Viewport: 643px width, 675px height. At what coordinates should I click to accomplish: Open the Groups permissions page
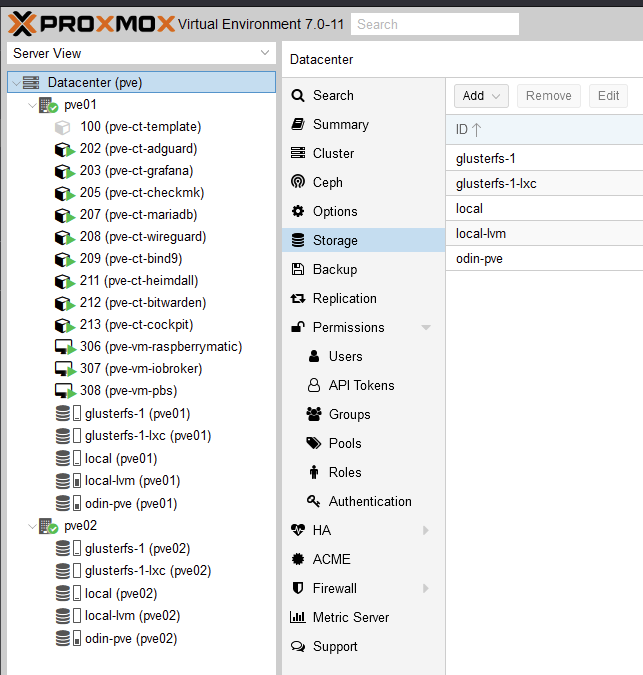(363, 414)
